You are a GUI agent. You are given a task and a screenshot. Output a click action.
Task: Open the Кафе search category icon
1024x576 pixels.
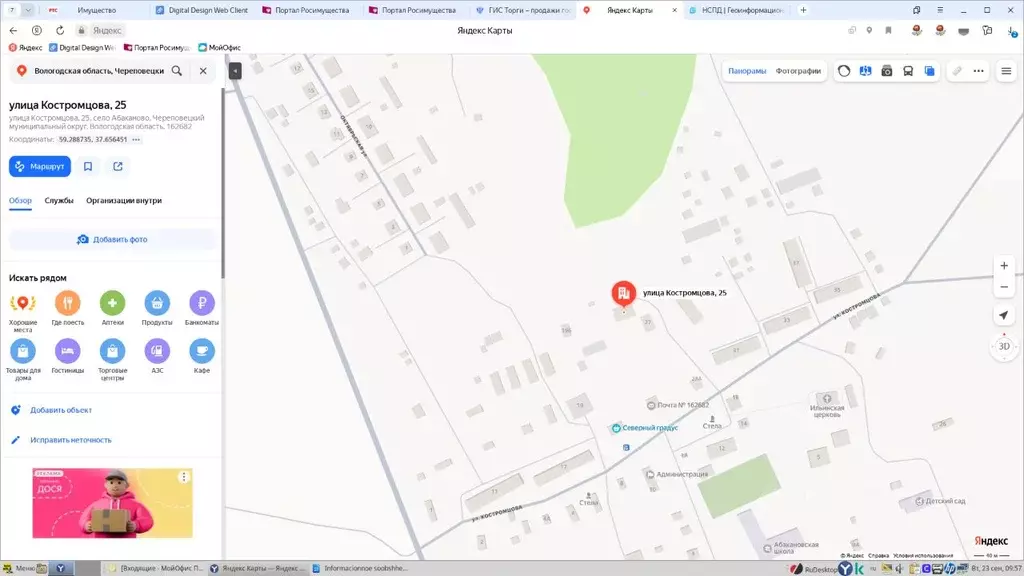tap(202, 352)
